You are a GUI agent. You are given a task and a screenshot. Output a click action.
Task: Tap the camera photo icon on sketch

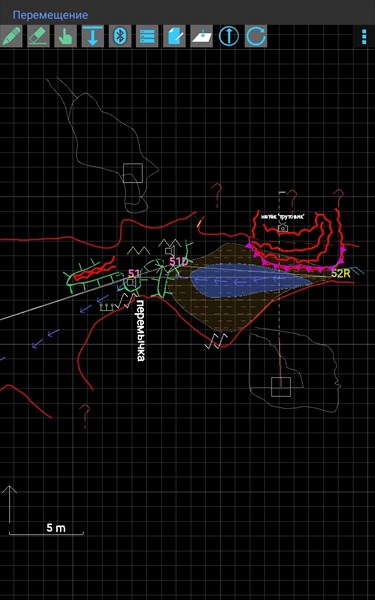(283, 227)
